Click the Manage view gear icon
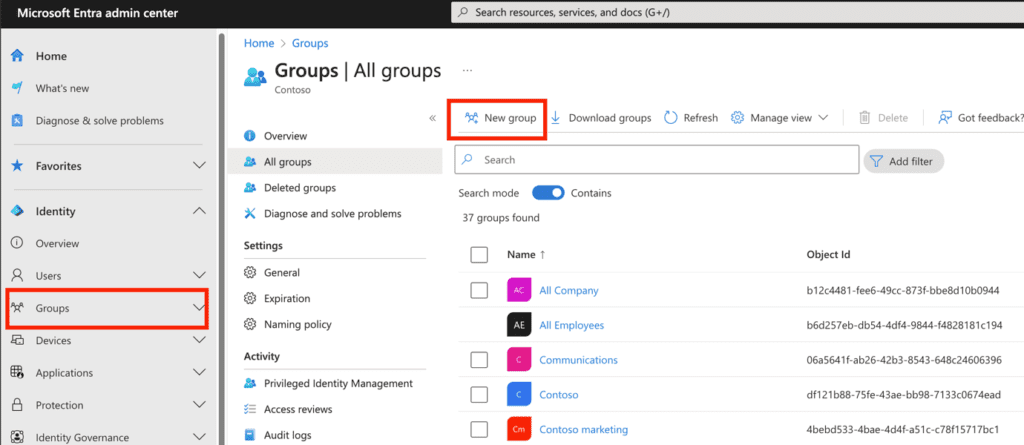Viewport: 1024px width, 445px height. coord(737,118)
